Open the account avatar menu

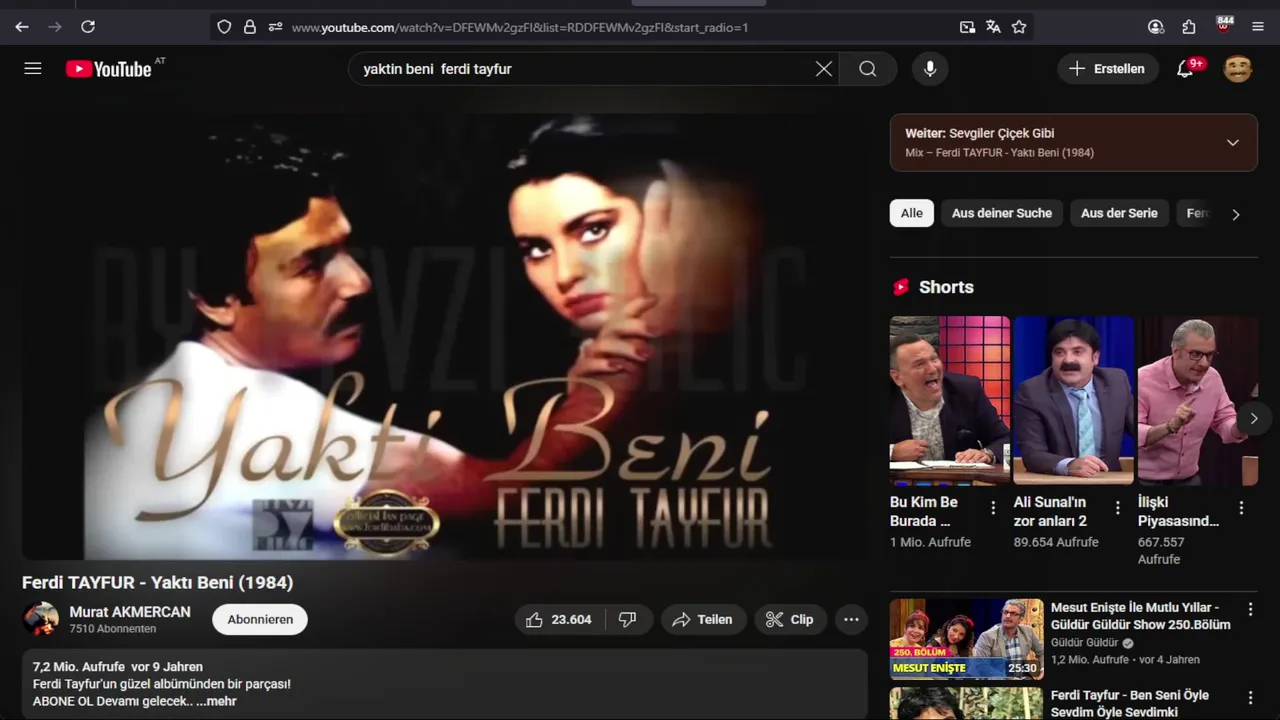click(x=1238, y=69)
